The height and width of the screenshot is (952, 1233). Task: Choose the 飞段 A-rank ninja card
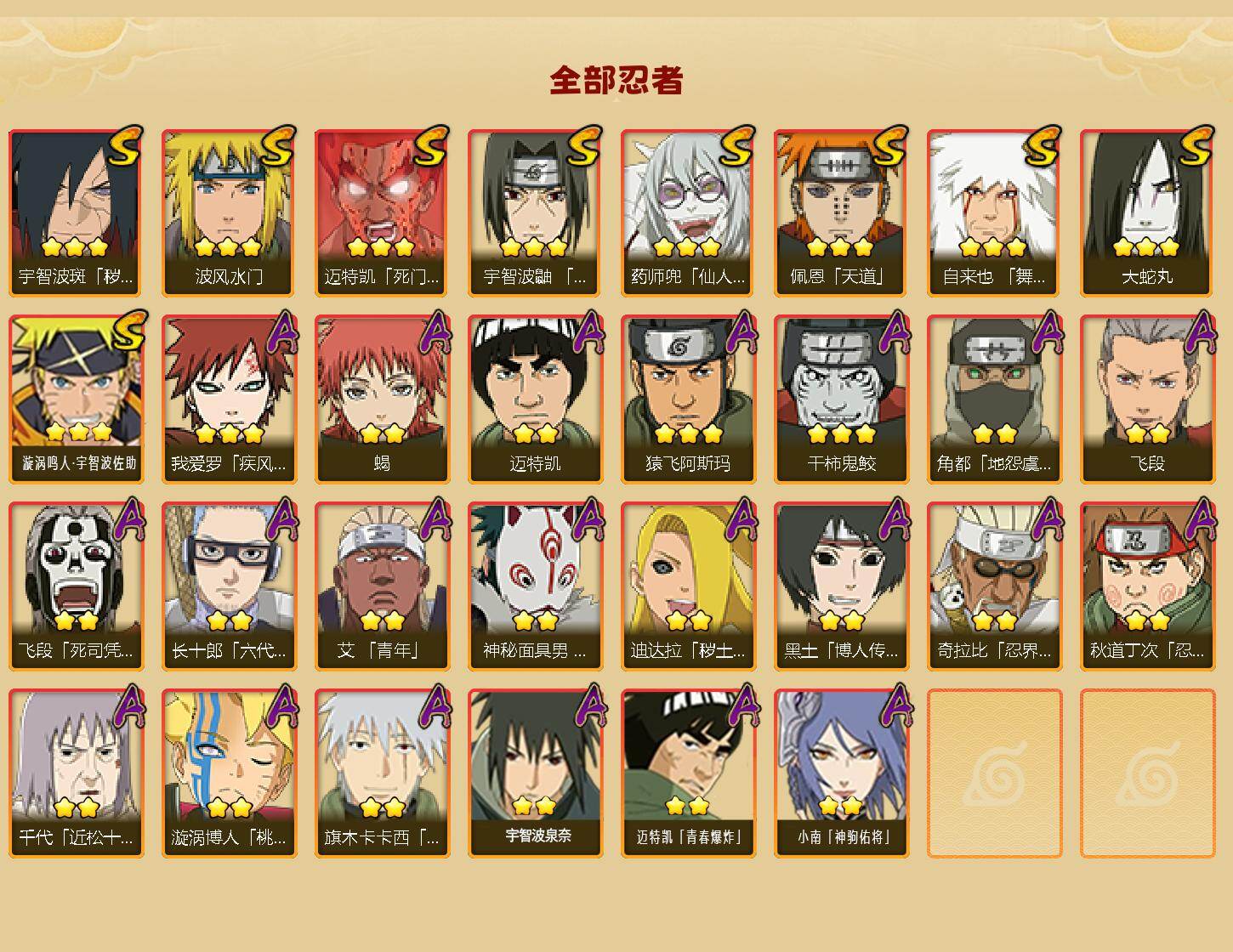[1147, 399]
